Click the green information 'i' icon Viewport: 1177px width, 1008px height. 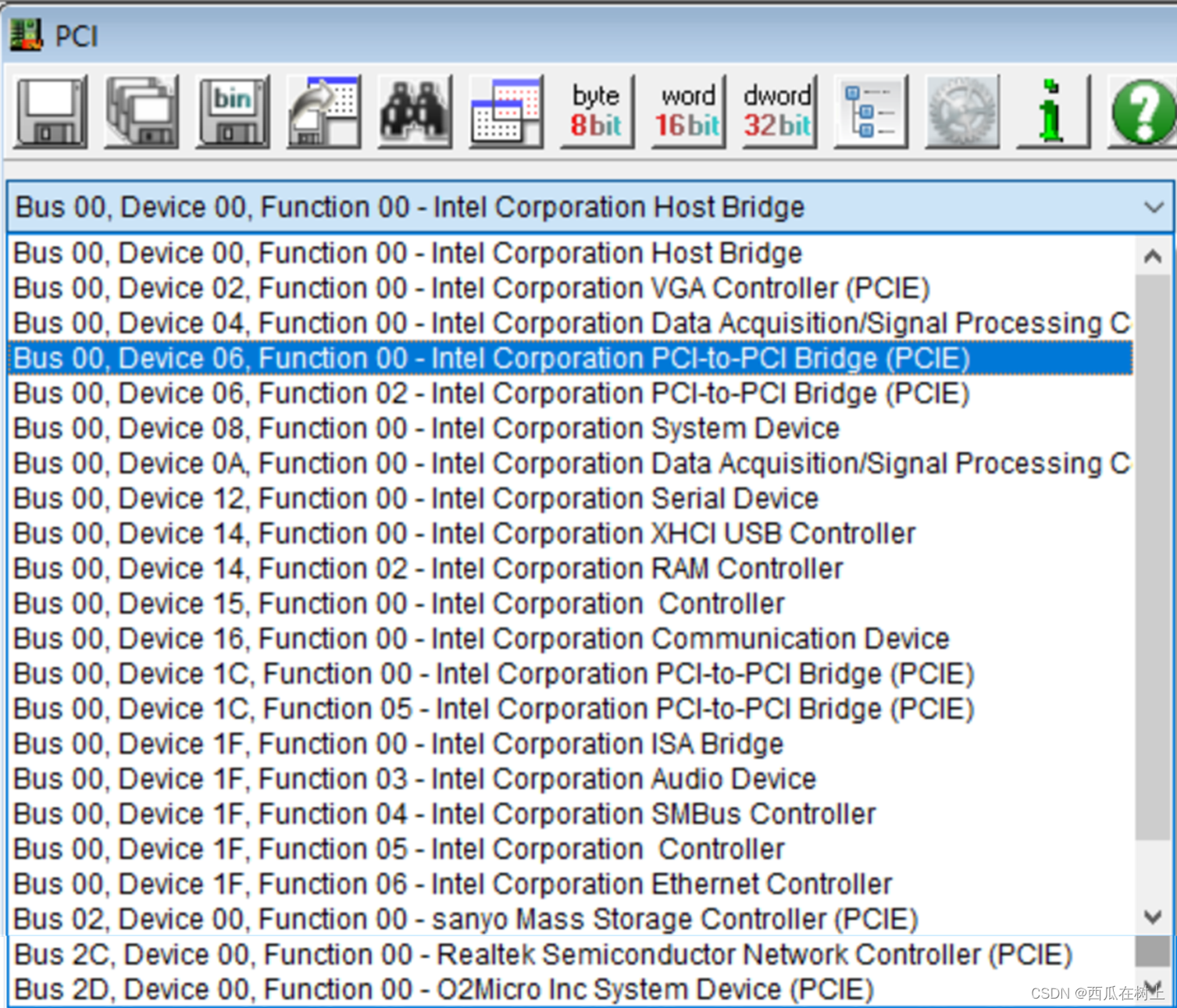click(1052, 112)
